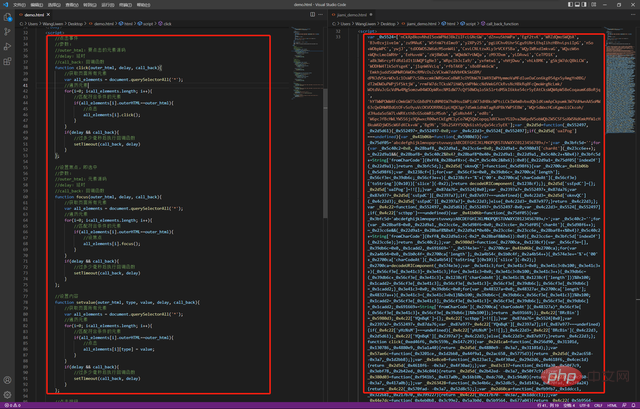Open the Explorer view in activity bar
Image resolution: width=640 pixels, height=409 pixels.
[8, 19]
